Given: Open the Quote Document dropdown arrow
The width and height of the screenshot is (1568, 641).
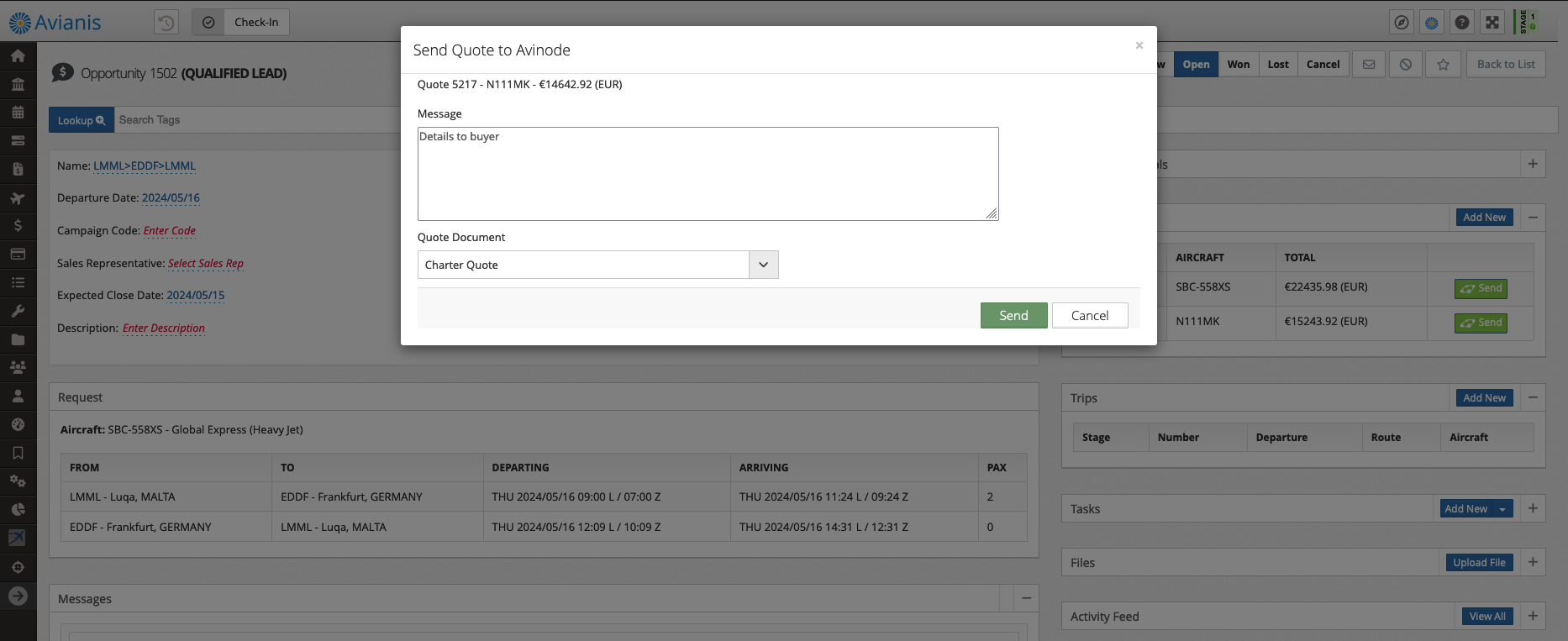Looking at the screenshot, I should [764, 265].
